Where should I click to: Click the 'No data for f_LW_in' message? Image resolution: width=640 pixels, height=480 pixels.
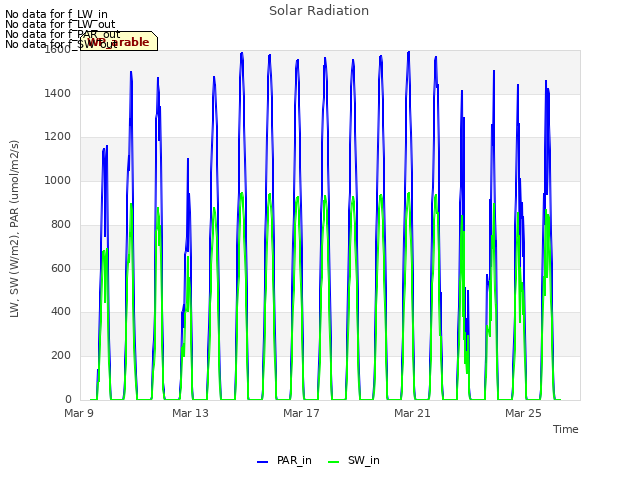(56, 14)
